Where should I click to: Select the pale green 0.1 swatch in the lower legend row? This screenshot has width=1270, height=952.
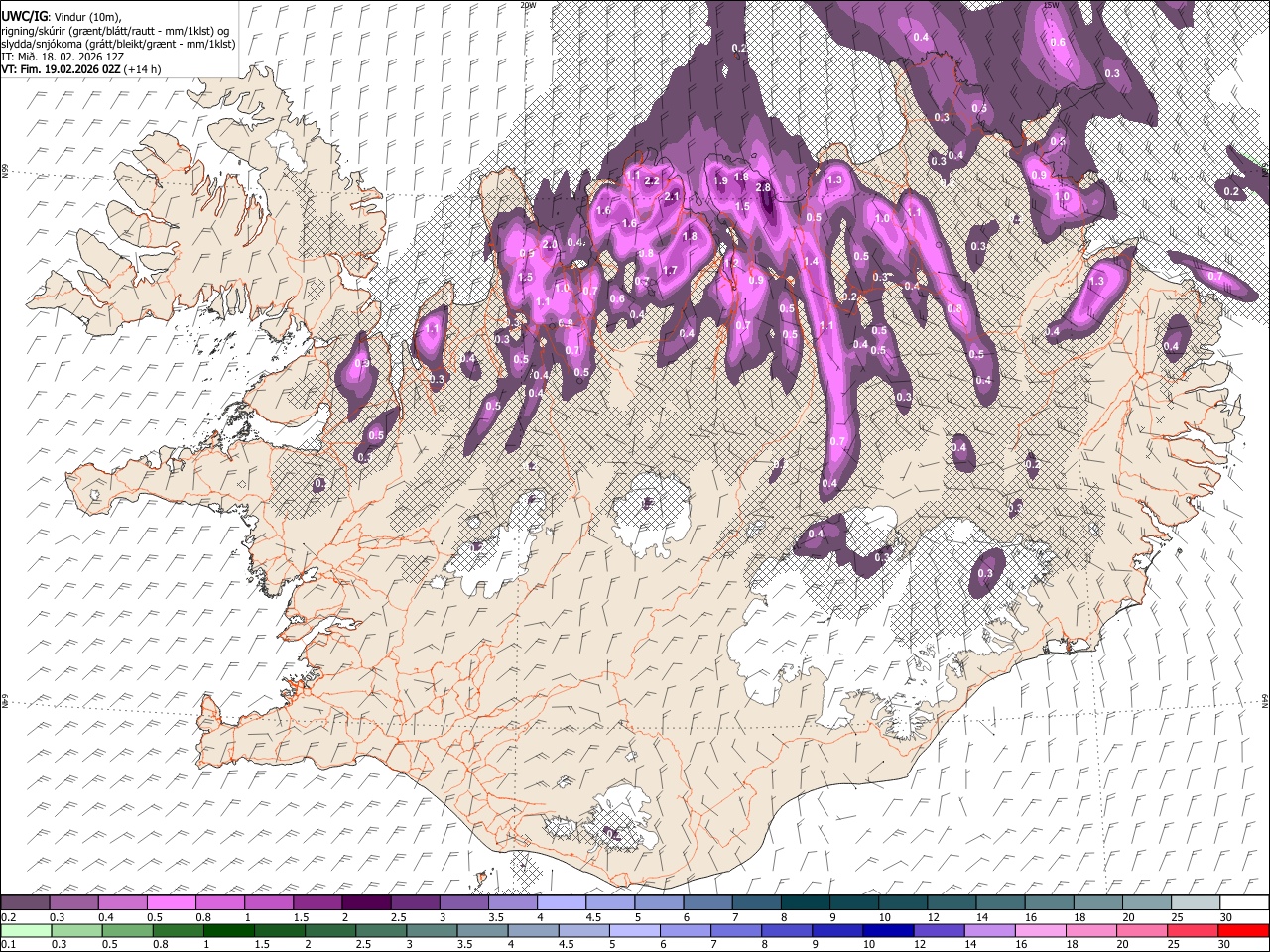pyautogui.click(x=26, y=930)
